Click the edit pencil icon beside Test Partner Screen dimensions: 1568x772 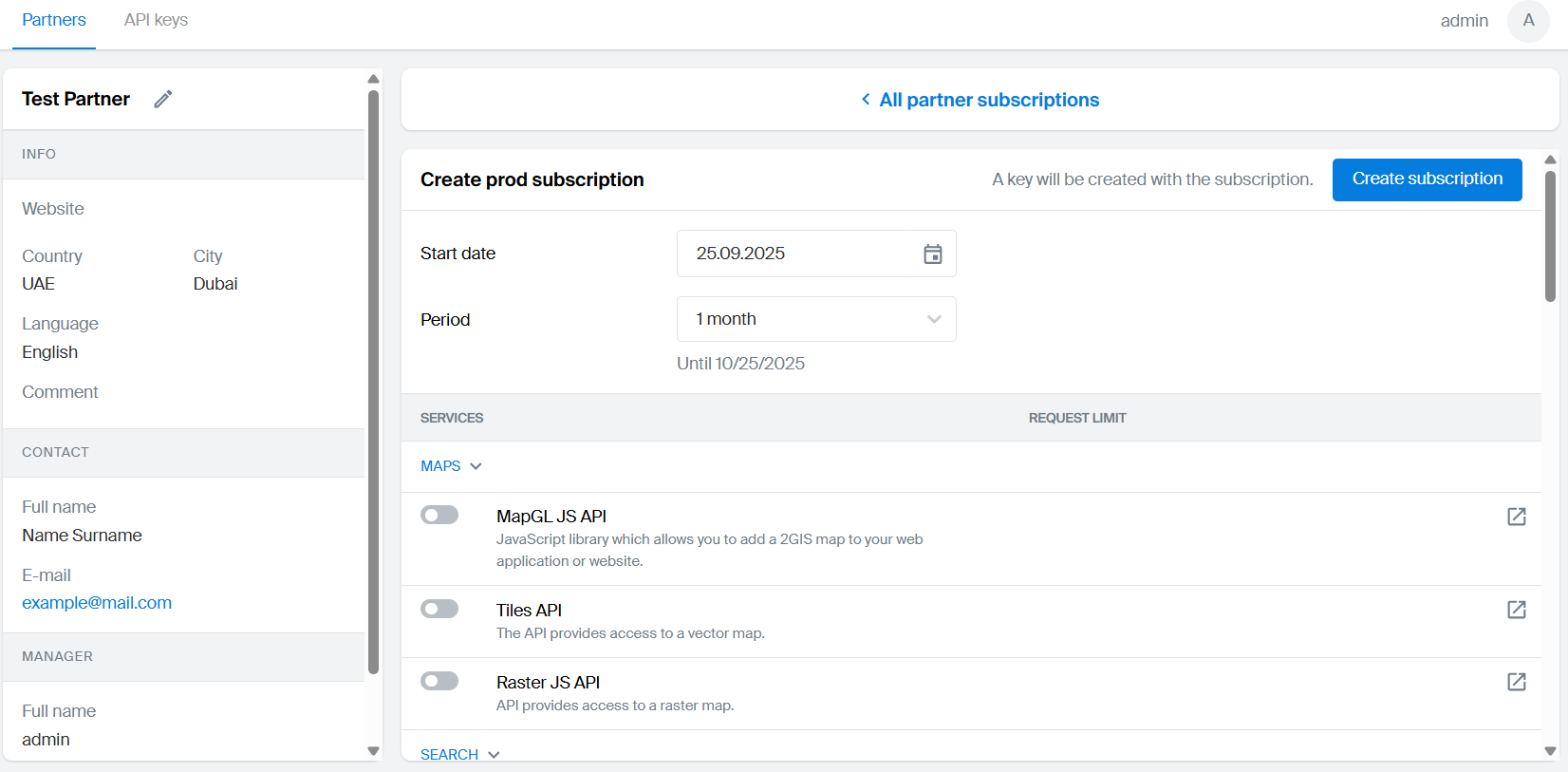coord(163,99)
